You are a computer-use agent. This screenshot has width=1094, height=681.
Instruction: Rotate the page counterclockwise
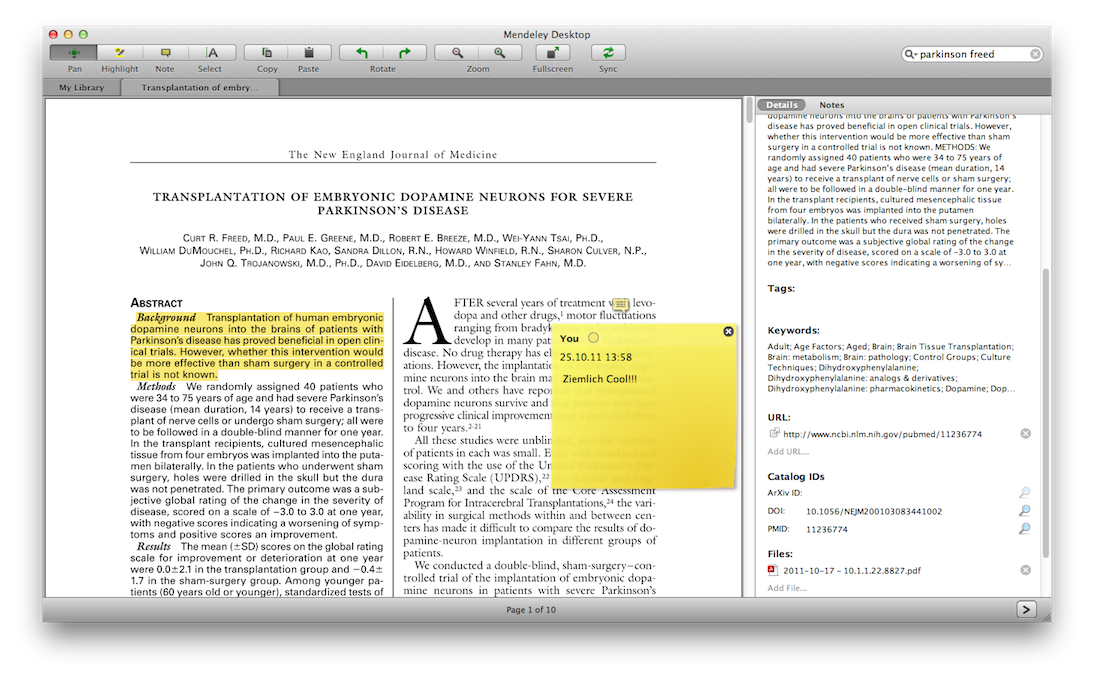tap(361, 52)
